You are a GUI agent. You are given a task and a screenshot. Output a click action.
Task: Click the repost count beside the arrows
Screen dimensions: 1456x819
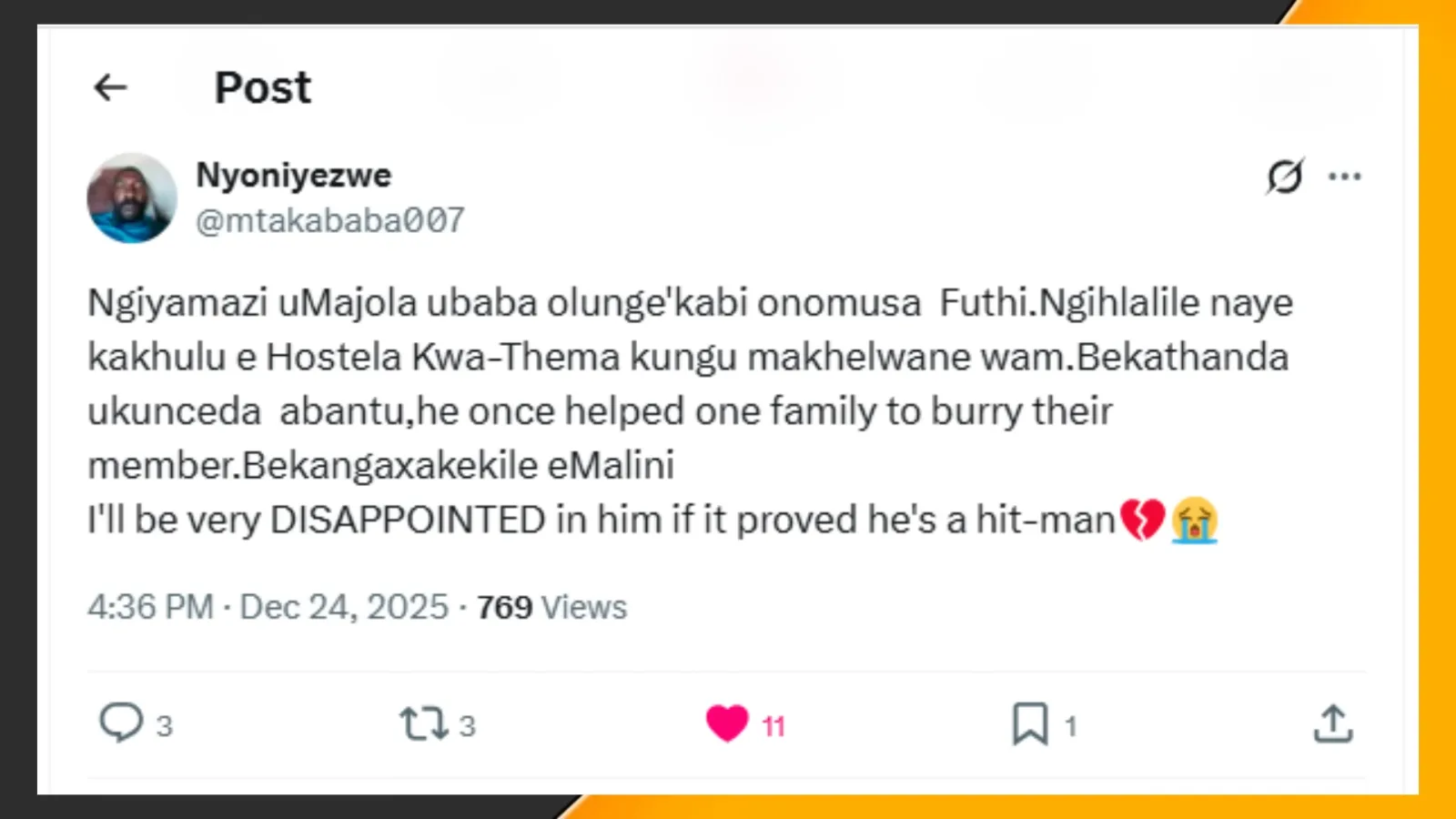point(467,726)
